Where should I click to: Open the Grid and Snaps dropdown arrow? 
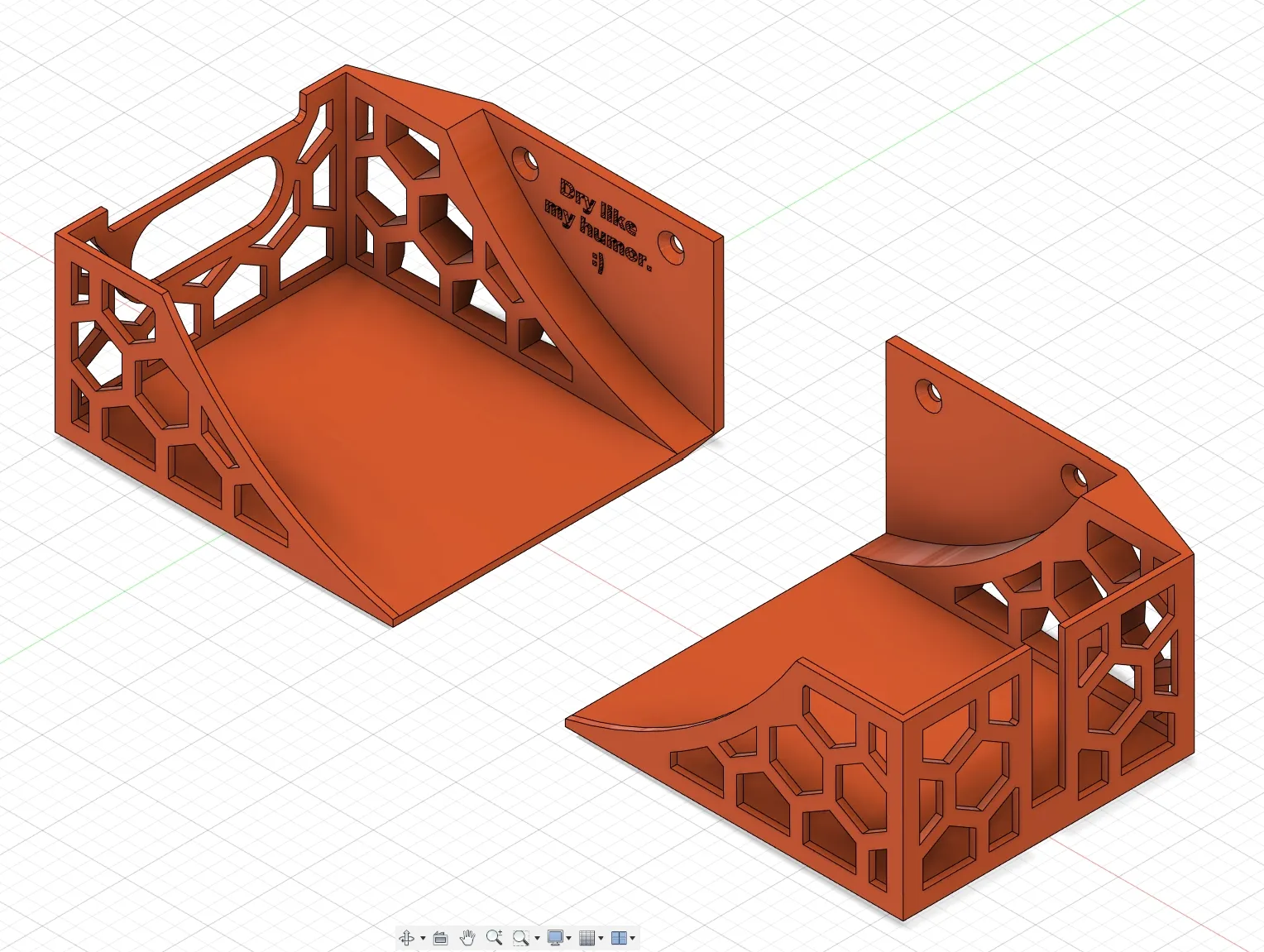click(601, 939)
